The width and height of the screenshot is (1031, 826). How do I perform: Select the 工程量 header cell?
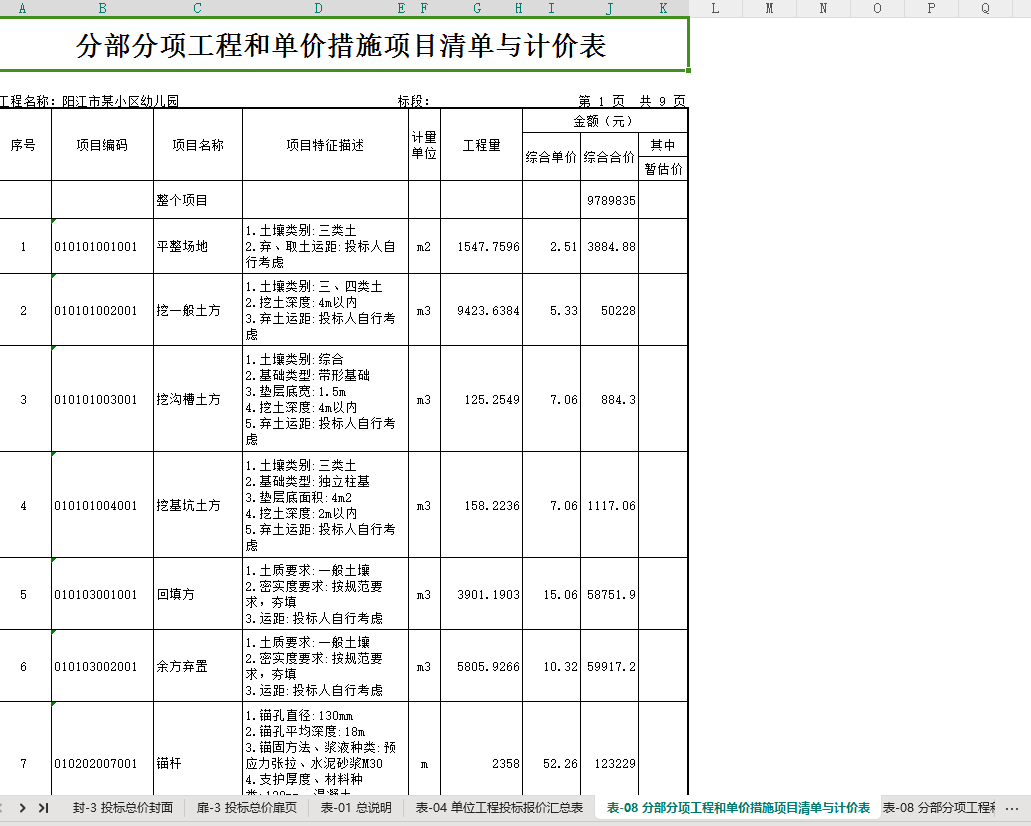click(481, 145)
